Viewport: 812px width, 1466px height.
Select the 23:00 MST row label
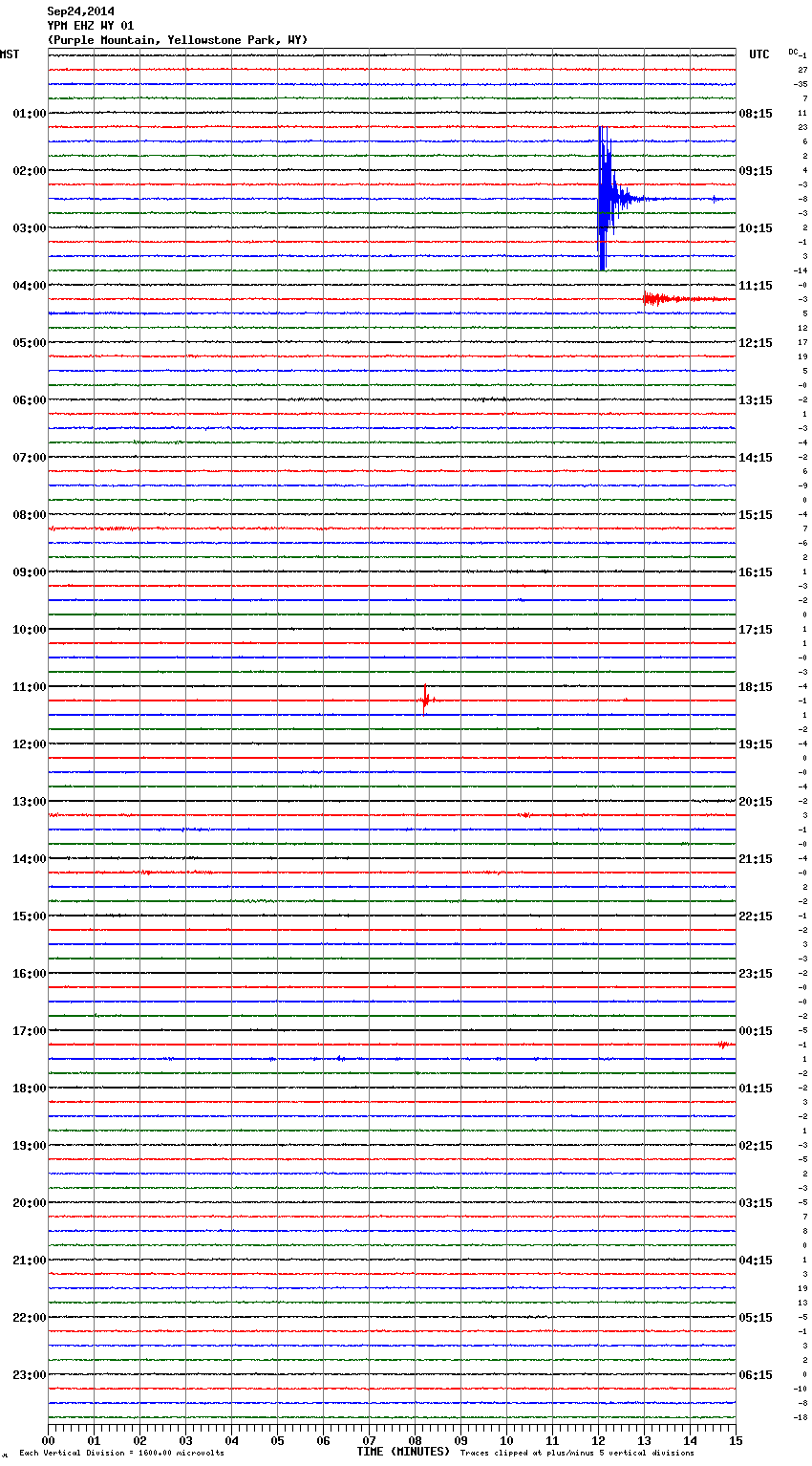pyautogui.click(x=29, y=1375)
